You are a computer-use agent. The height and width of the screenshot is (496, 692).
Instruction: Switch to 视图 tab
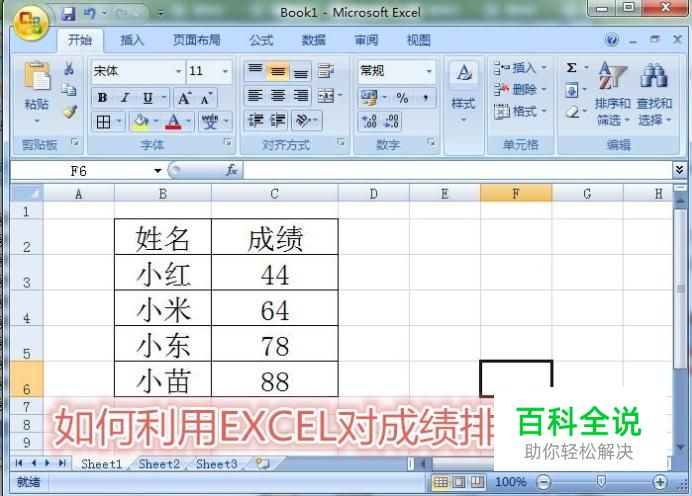pos(418,41)
